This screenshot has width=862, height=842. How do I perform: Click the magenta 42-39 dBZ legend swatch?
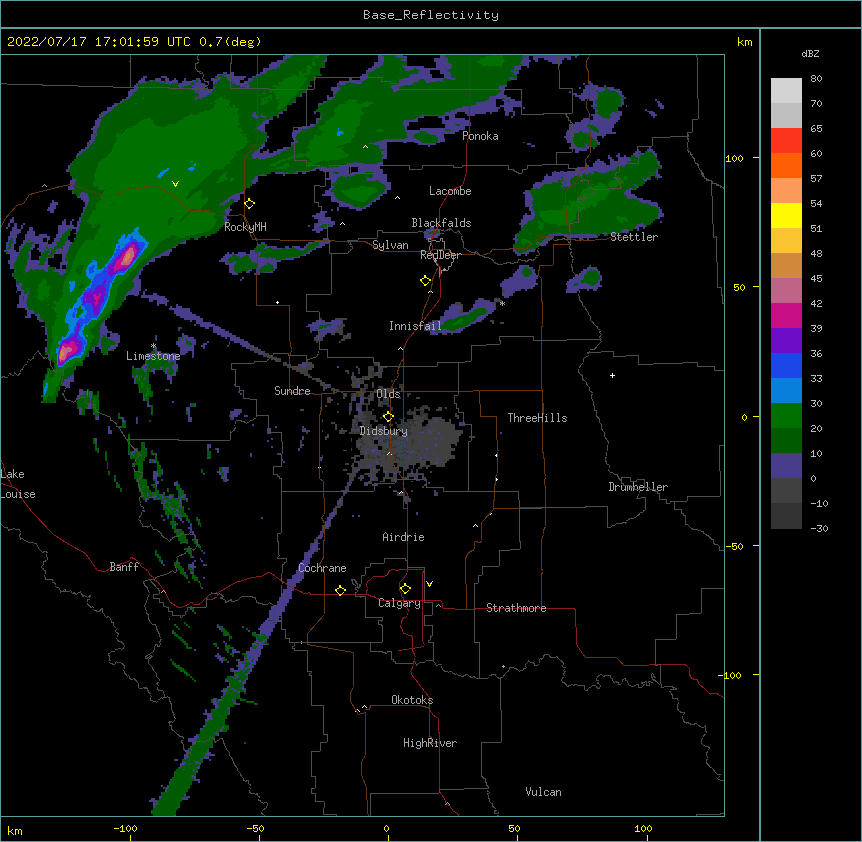786,316
